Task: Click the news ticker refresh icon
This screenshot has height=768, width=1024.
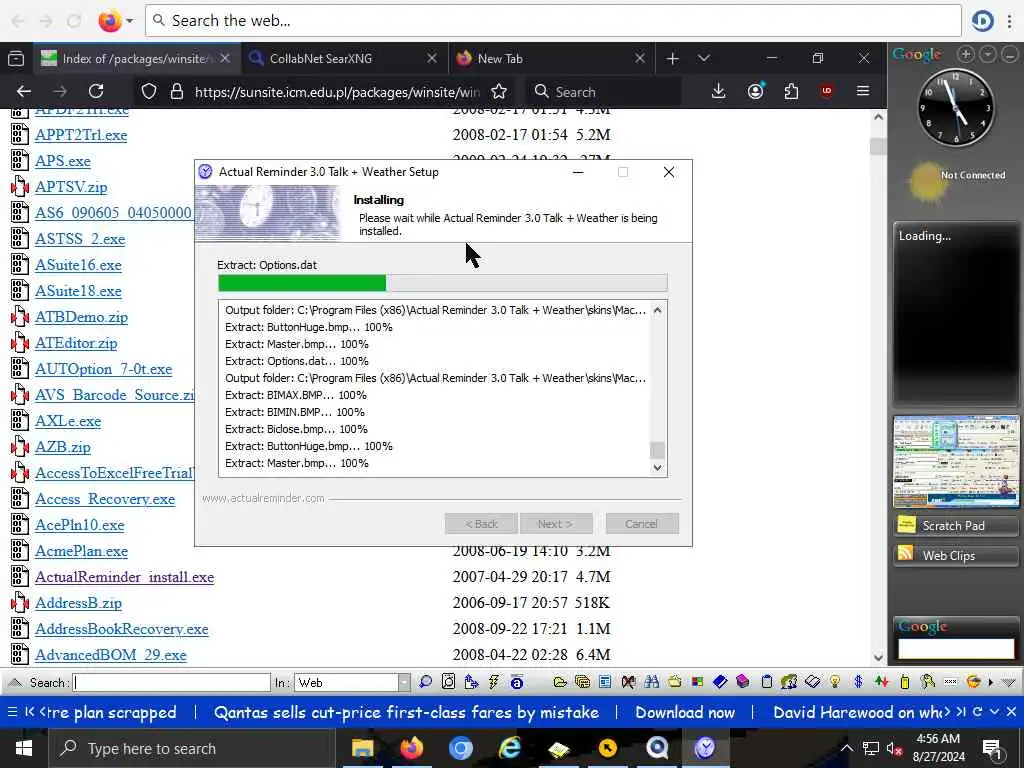Action: point(978,712)
